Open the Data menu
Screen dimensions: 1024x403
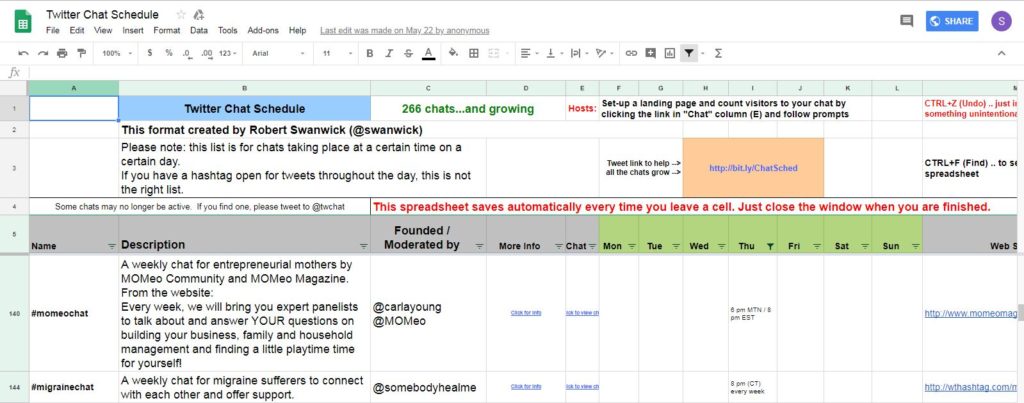tap(199, 30)
